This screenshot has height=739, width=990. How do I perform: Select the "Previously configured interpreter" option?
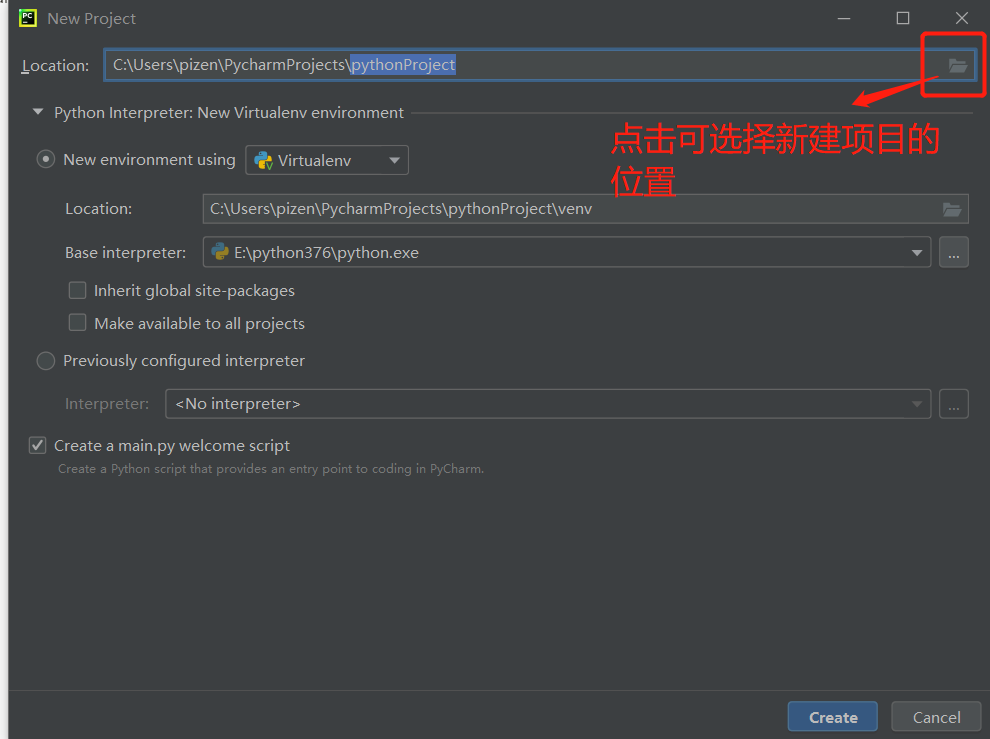(45, 361)
